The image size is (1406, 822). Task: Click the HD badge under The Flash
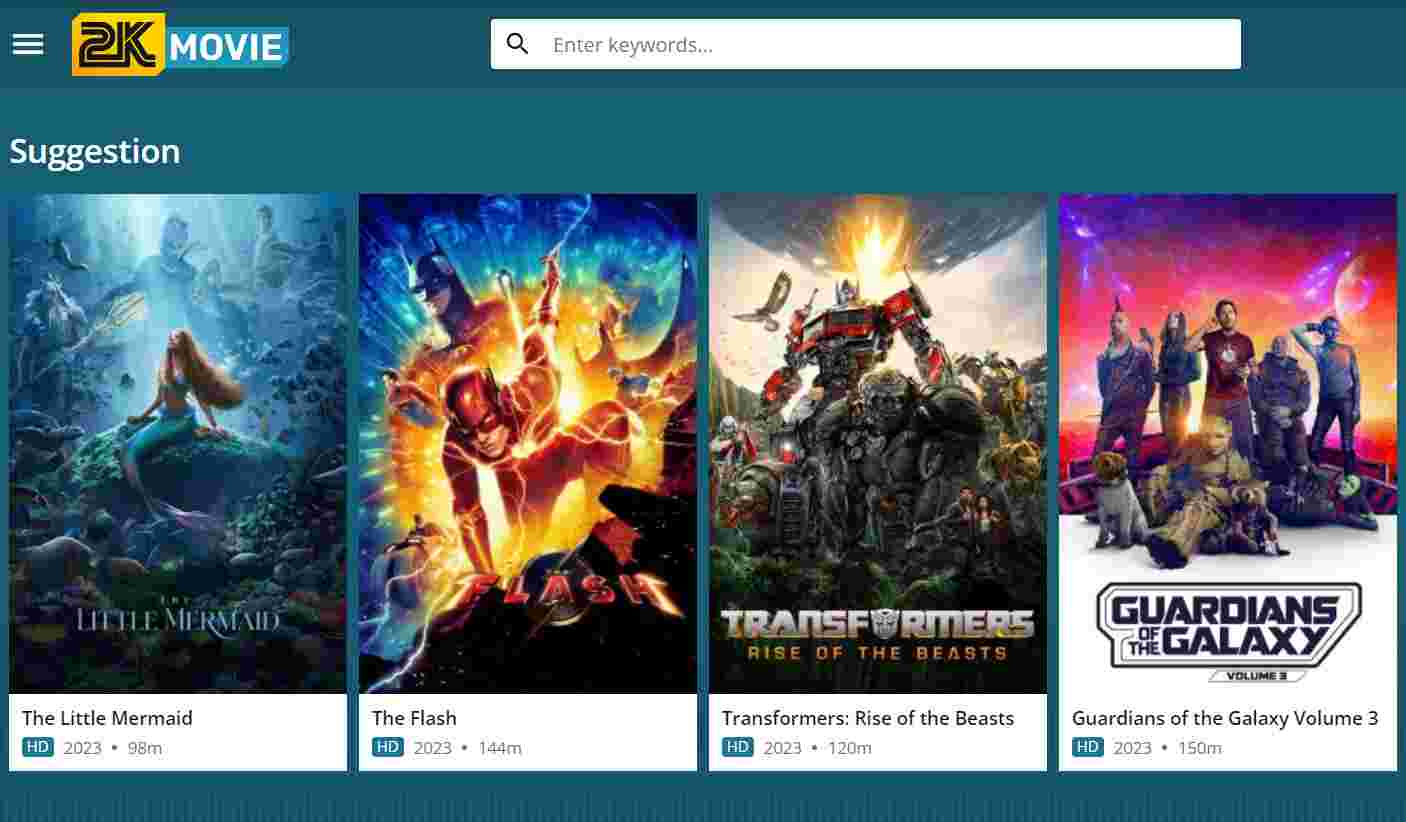388,747
